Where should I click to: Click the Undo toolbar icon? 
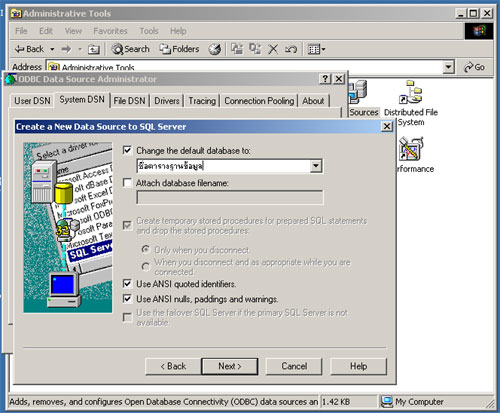click(291, 49)
